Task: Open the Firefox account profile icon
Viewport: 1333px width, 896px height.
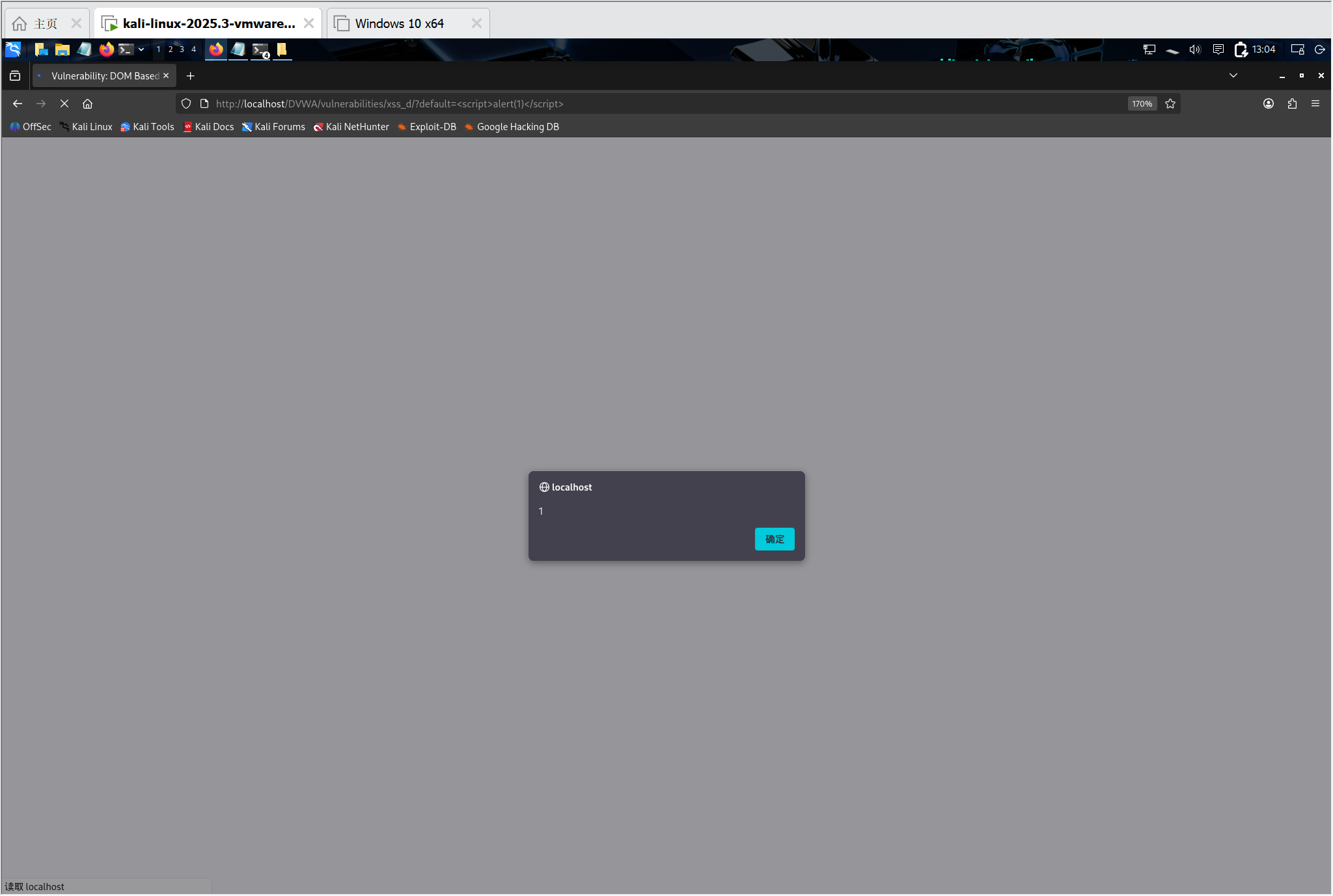Action: pos(1269,103)
